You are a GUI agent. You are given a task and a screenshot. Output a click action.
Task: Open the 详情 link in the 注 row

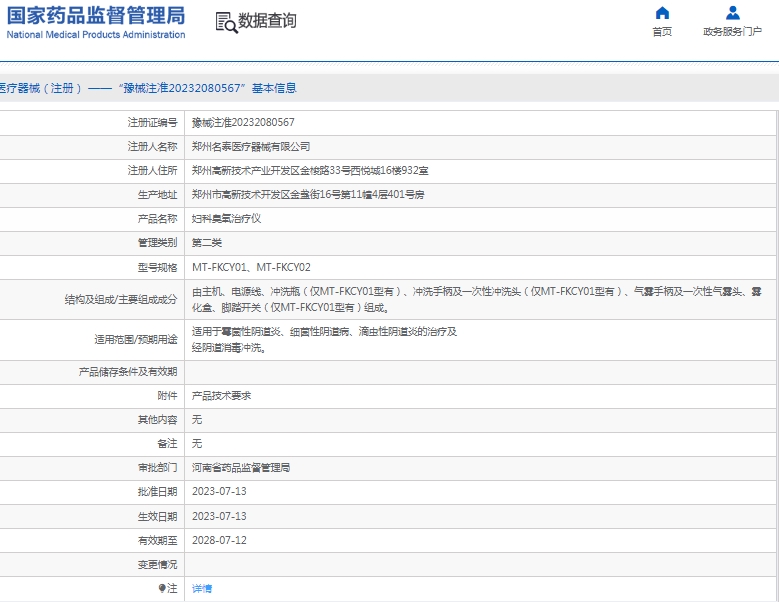pyautogui.click(x=202, y=589)
